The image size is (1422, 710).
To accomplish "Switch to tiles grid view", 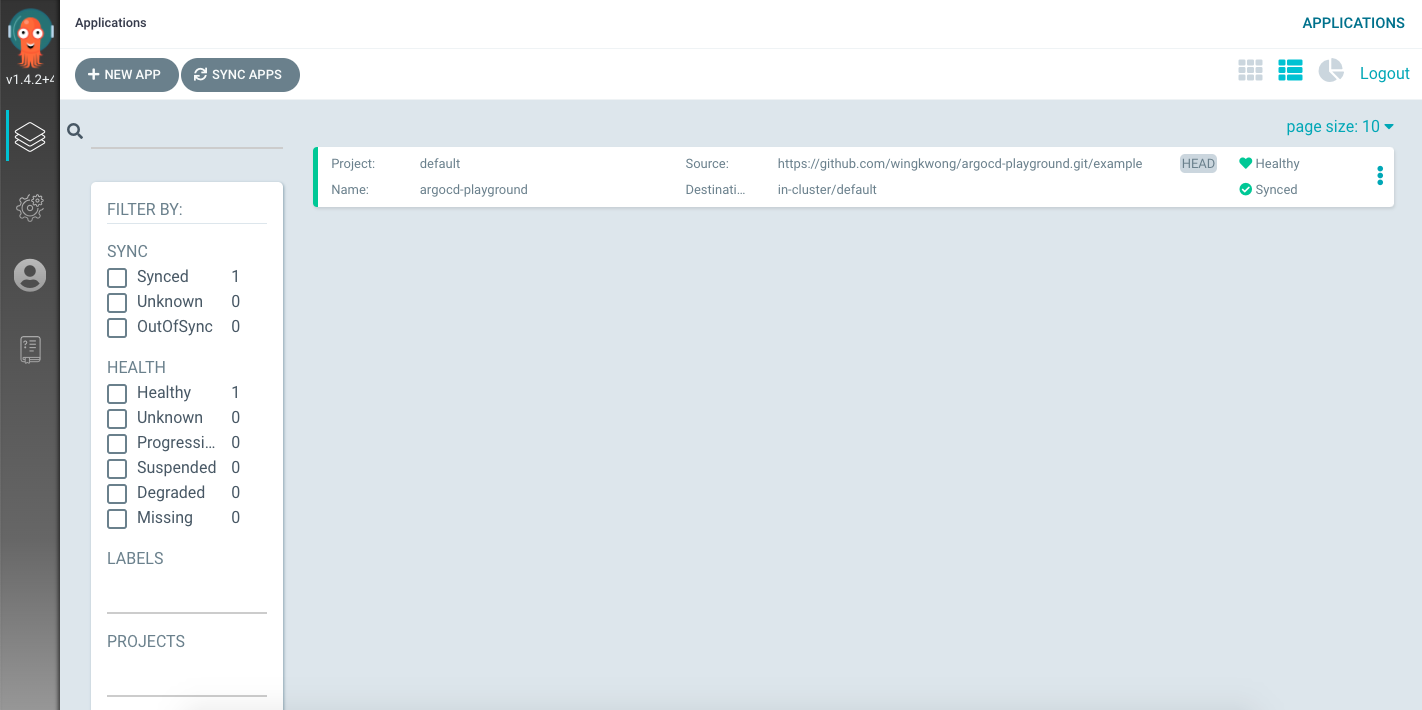I will click(1250, 70).
